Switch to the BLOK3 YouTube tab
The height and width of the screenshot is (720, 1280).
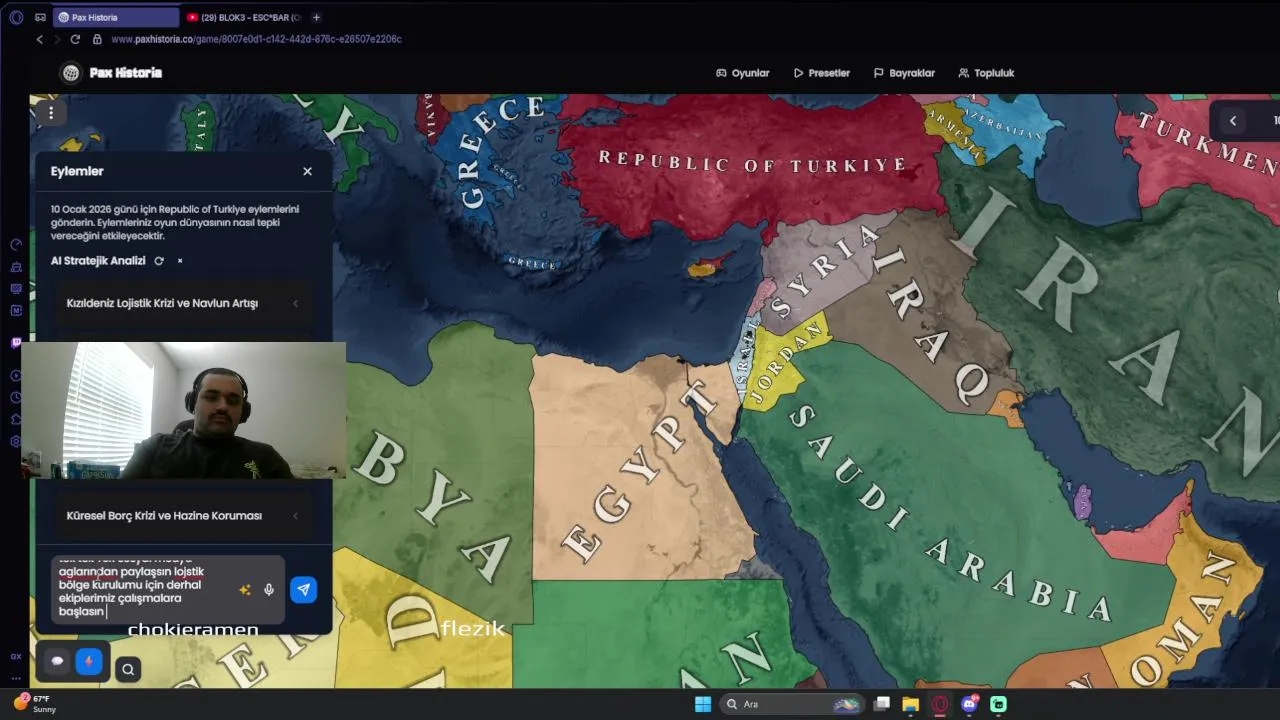[x=244, y=17]
